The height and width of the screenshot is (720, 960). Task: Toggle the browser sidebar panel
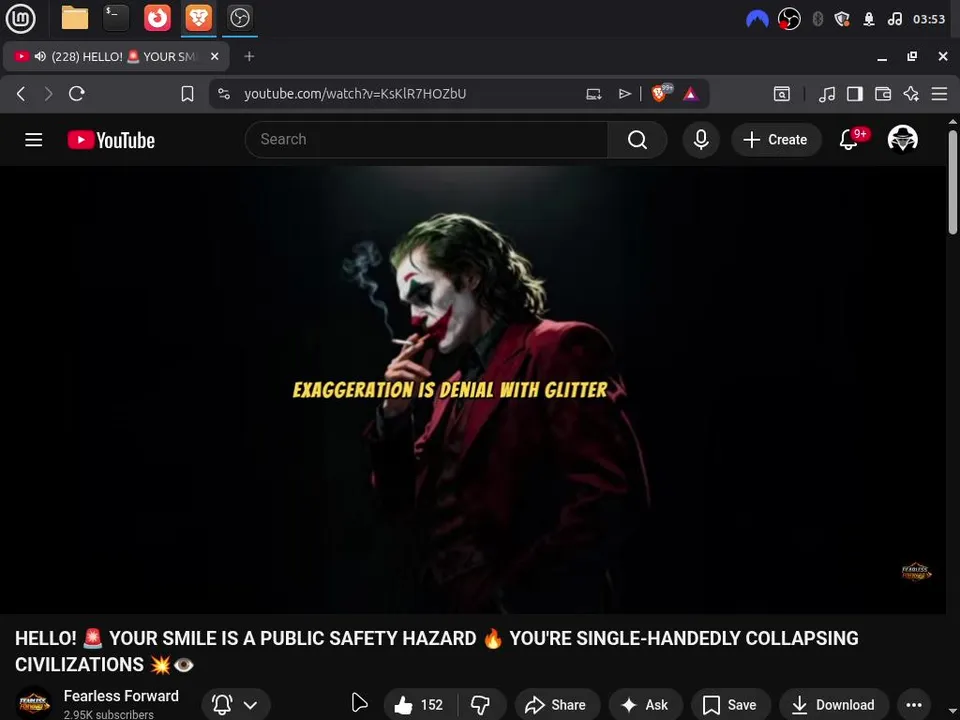[x=855, y=94]
